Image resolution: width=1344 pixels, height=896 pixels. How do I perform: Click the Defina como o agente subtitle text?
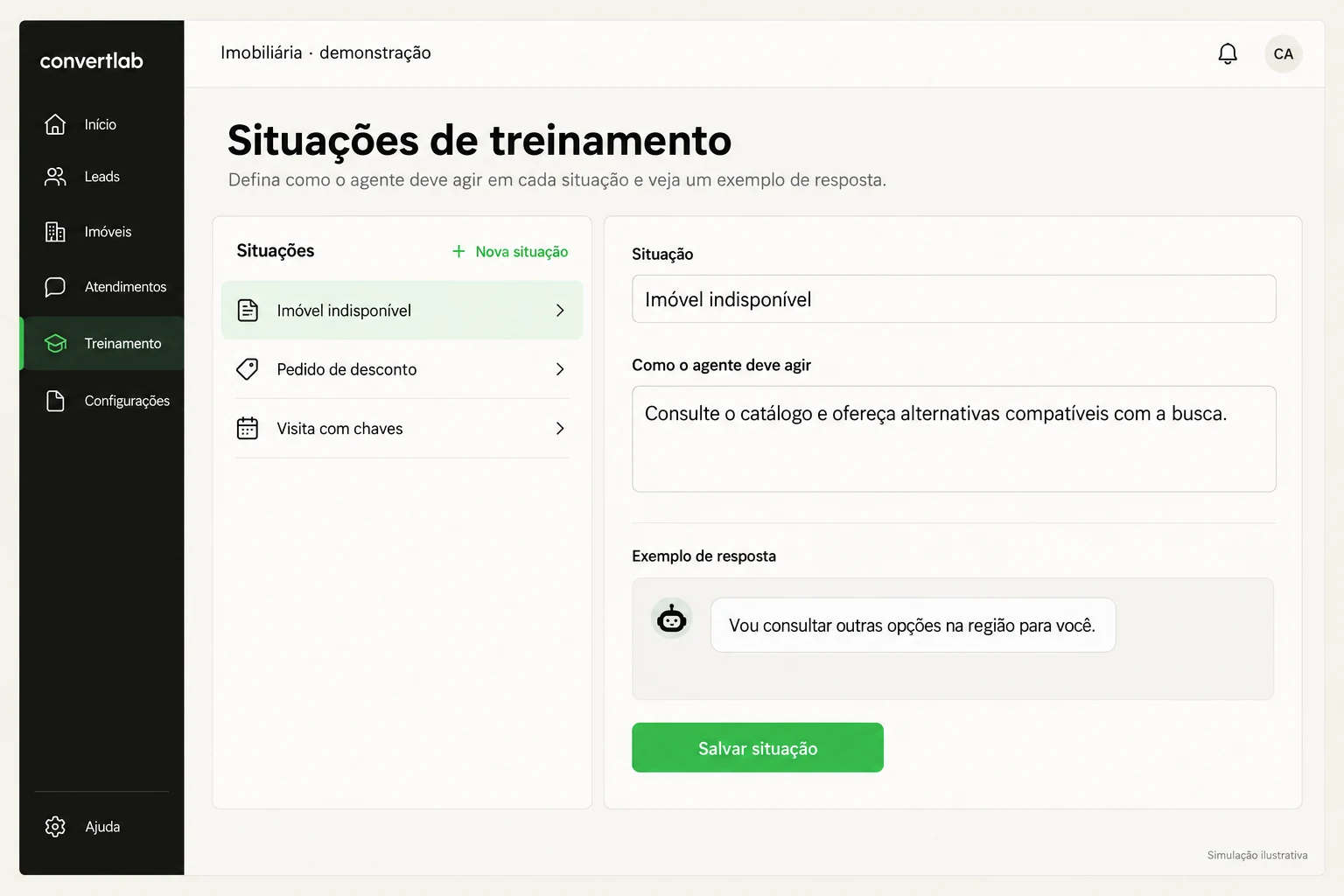(557, 179)
